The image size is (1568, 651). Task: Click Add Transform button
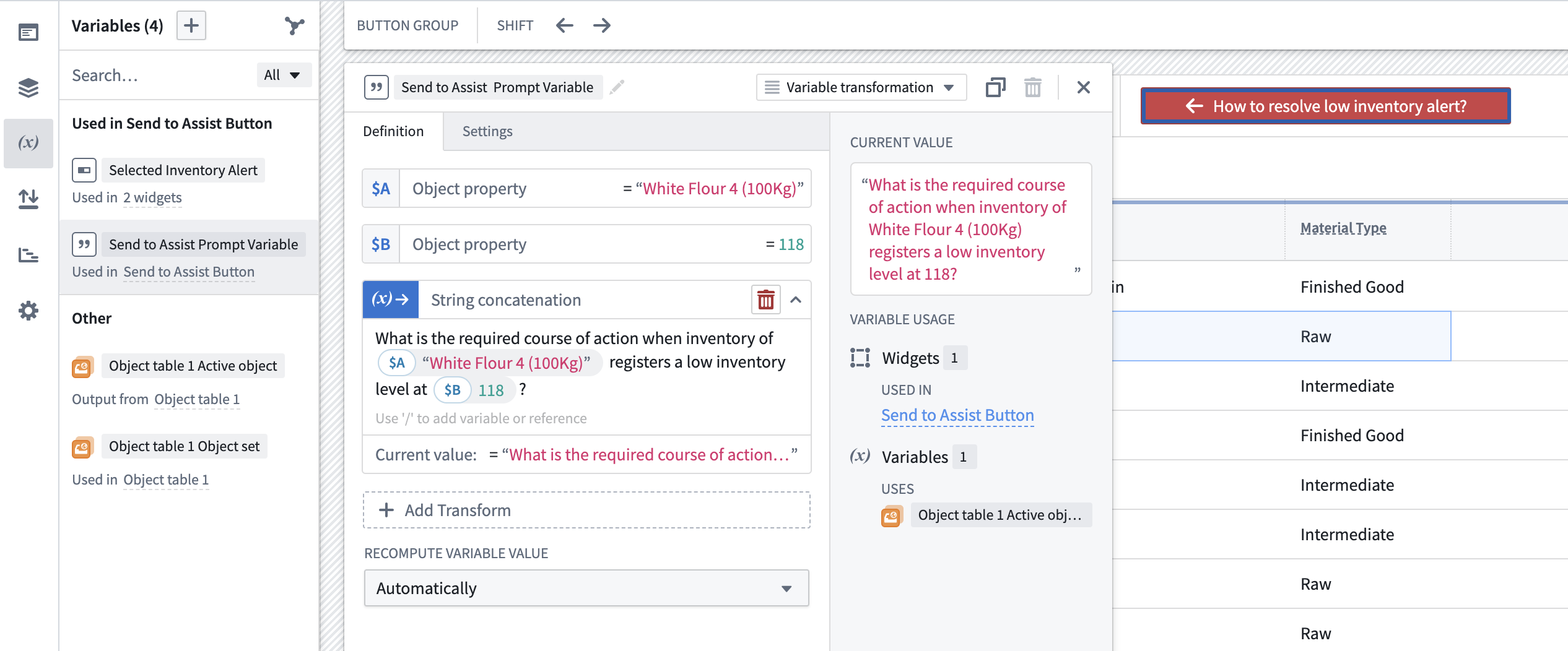[x=586, y=510]
